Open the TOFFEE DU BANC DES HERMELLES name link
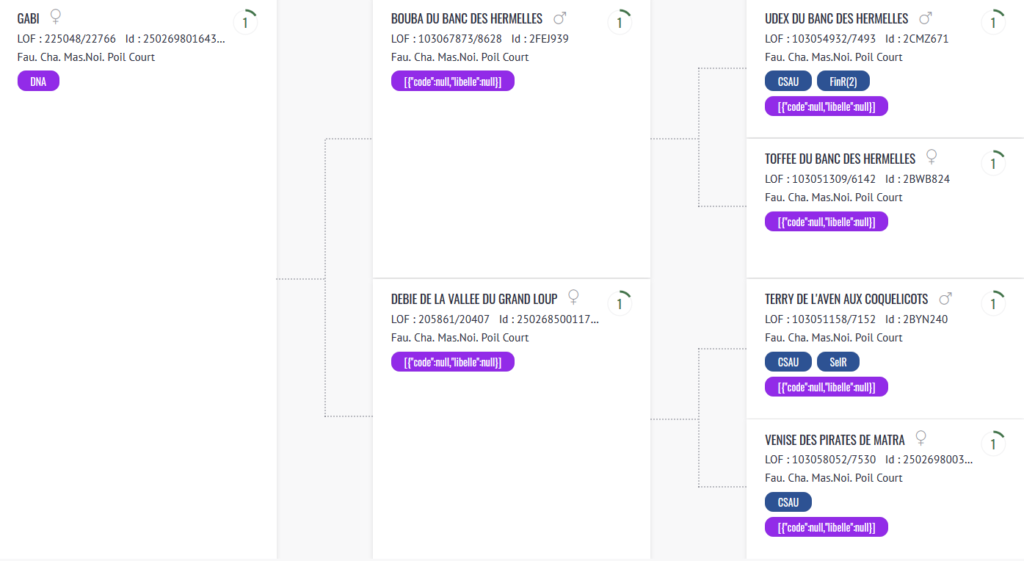 (840, 159)
